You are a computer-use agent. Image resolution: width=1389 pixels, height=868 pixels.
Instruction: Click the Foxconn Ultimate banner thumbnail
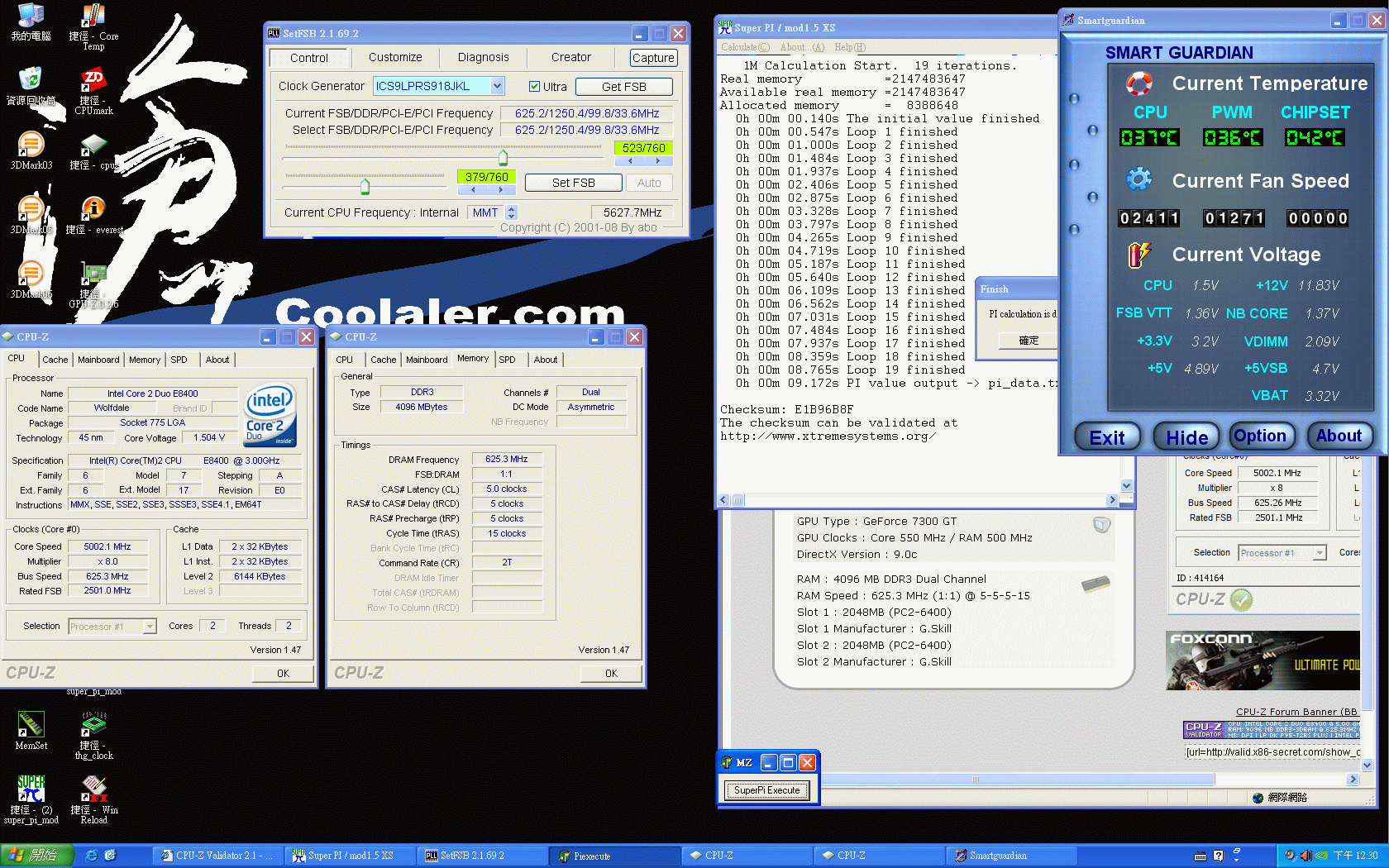pos(1263,661)
